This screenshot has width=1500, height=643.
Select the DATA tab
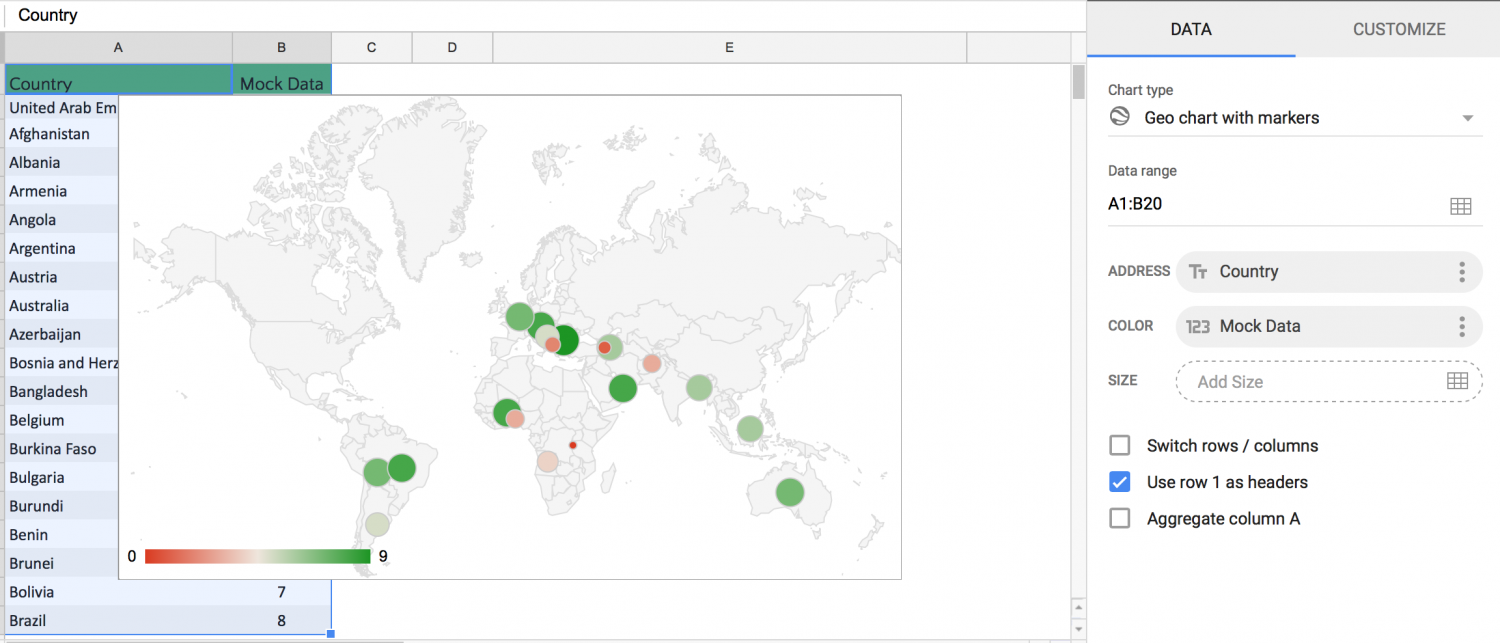pos(1190,29)
